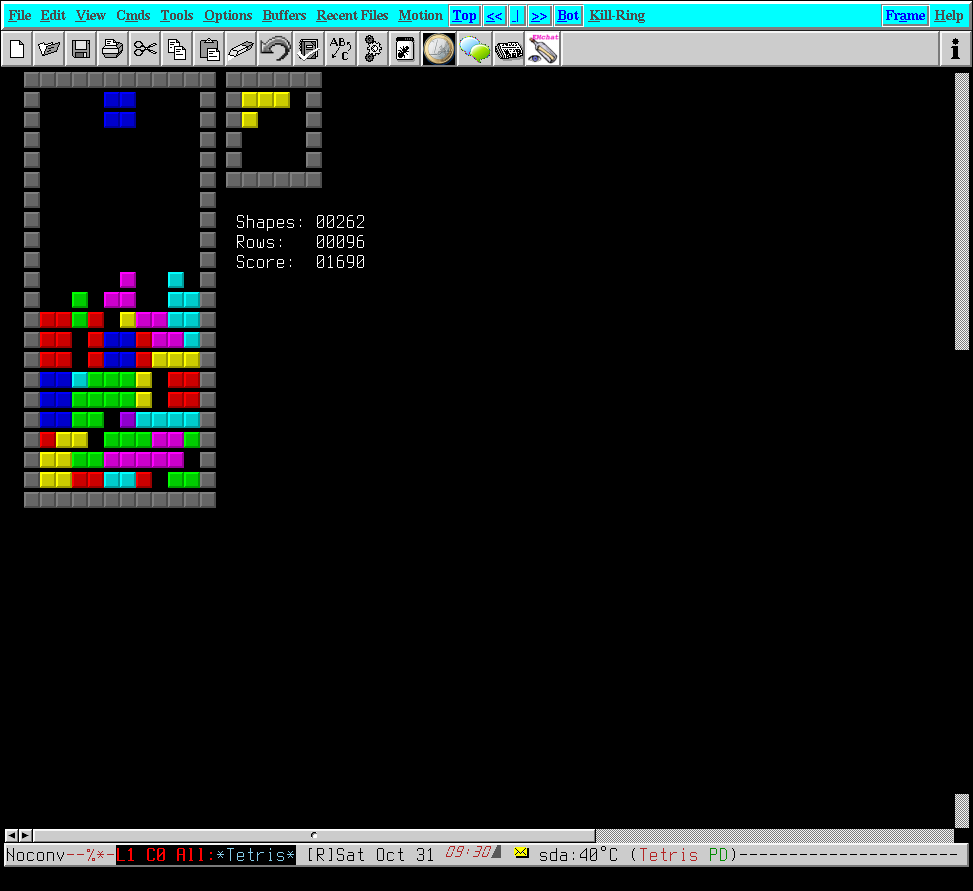Image resolution: width=973 pixels, height=891 pixels.
Task: Click the falling blue square Tetris piece
Action: [x=120, y=110]
